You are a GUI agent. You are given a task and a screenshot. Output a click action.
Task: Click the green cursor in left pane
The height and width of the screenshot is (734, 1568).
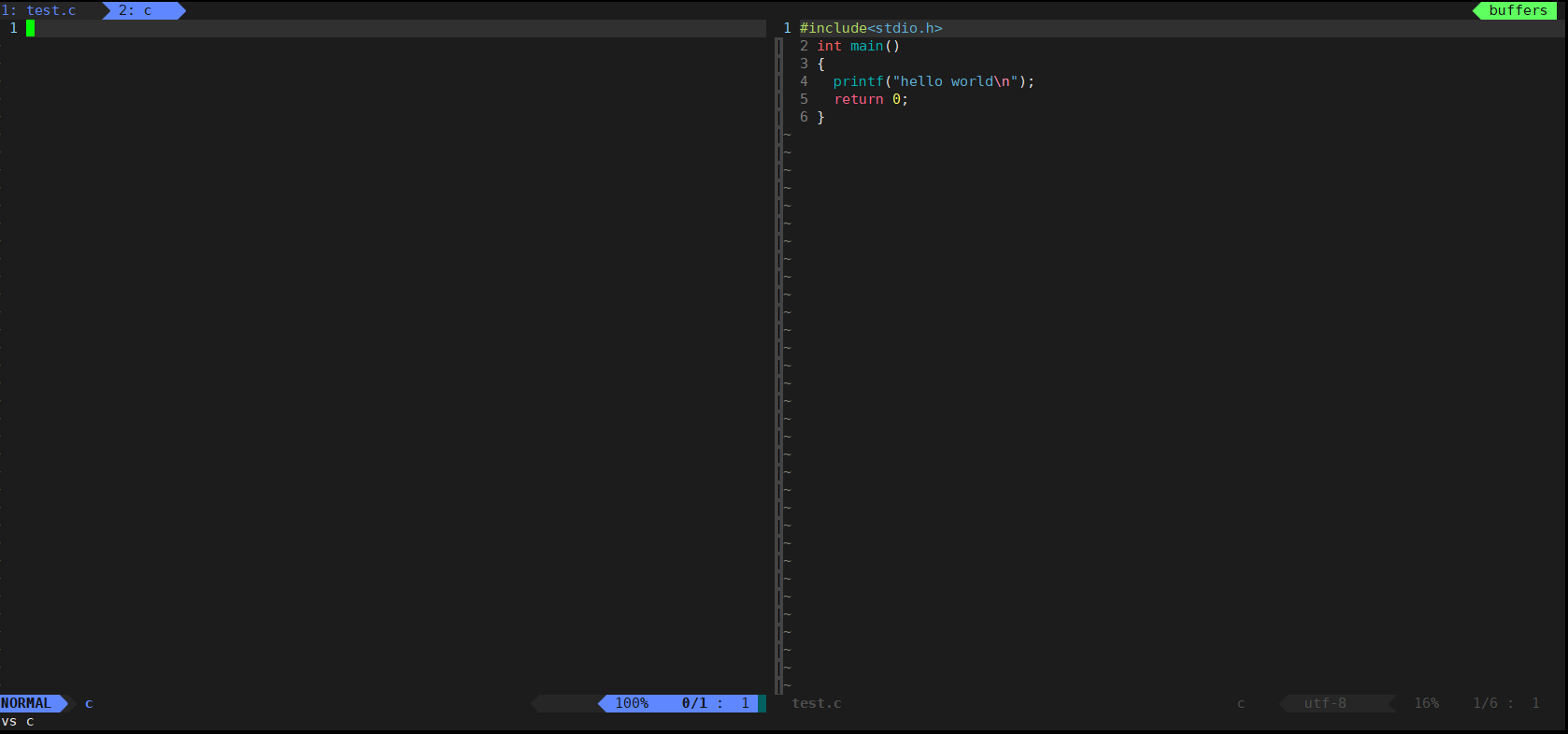point(31,28)
